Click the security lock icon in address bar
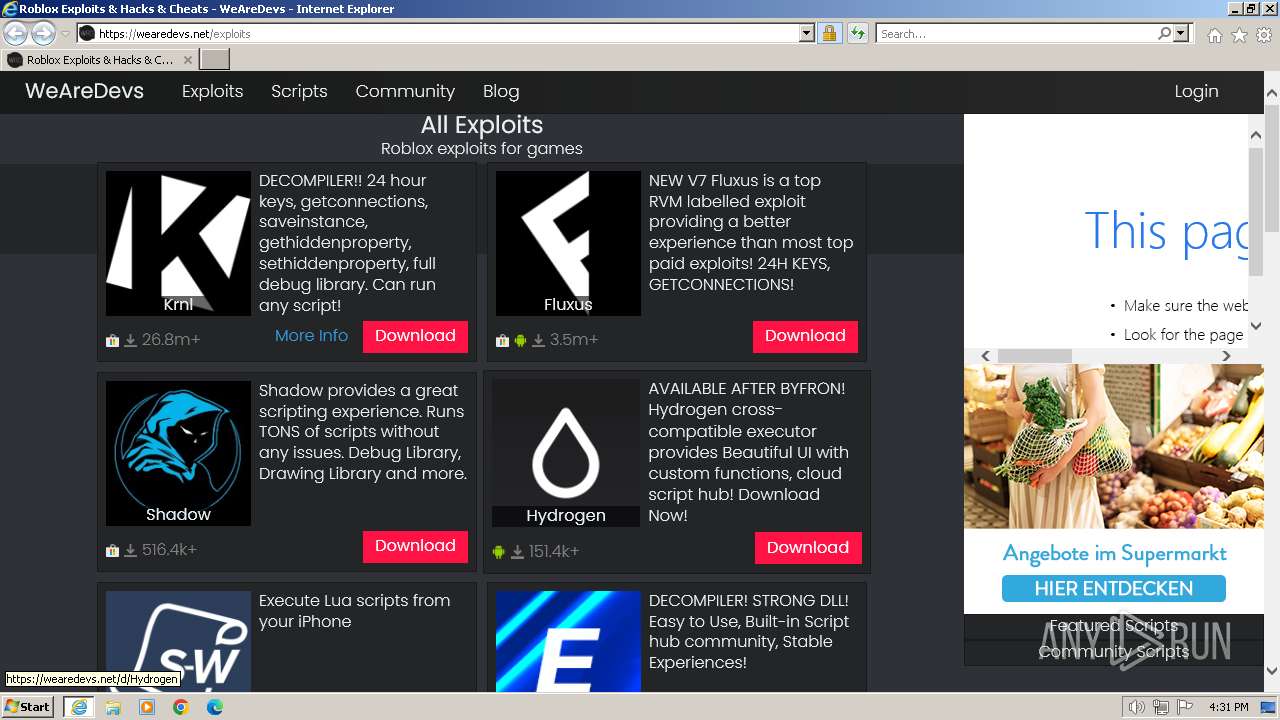 pyautogui.click(x=829, y=33)
